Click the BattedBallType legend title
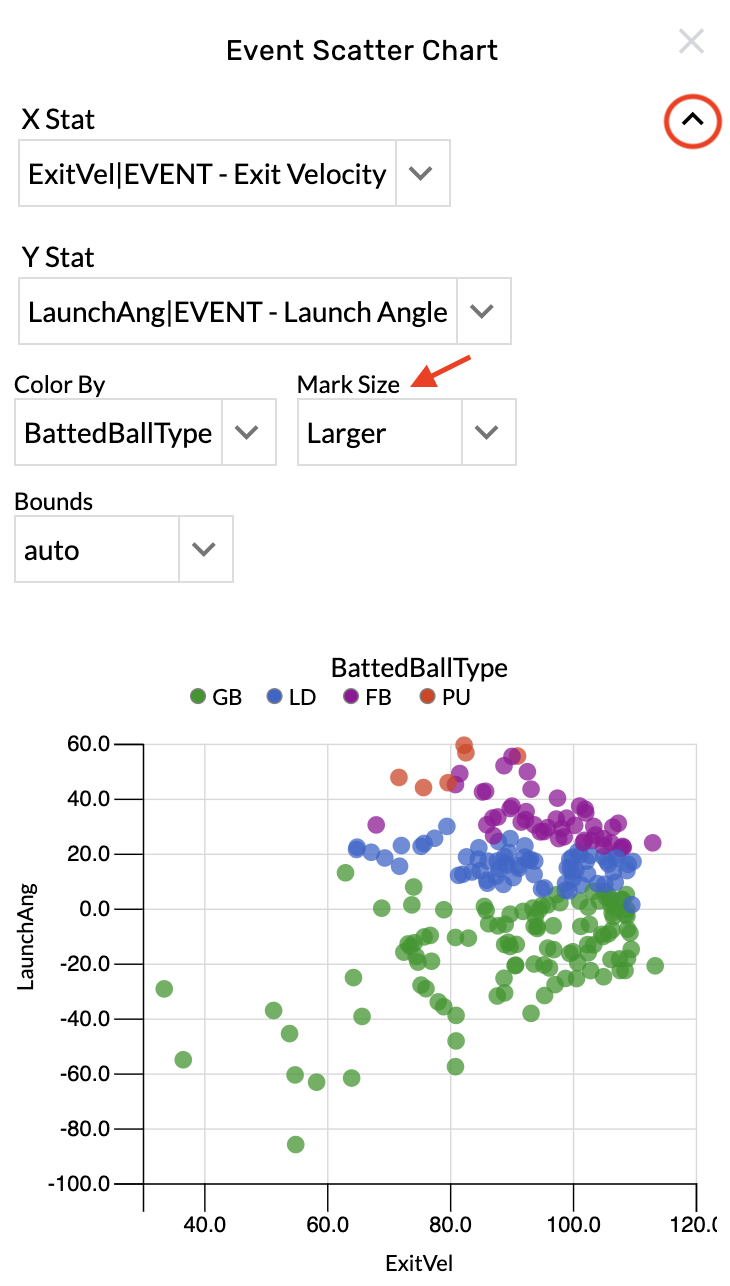The height and width of the screenshot is (1286, 730). (x=419, y=667)
